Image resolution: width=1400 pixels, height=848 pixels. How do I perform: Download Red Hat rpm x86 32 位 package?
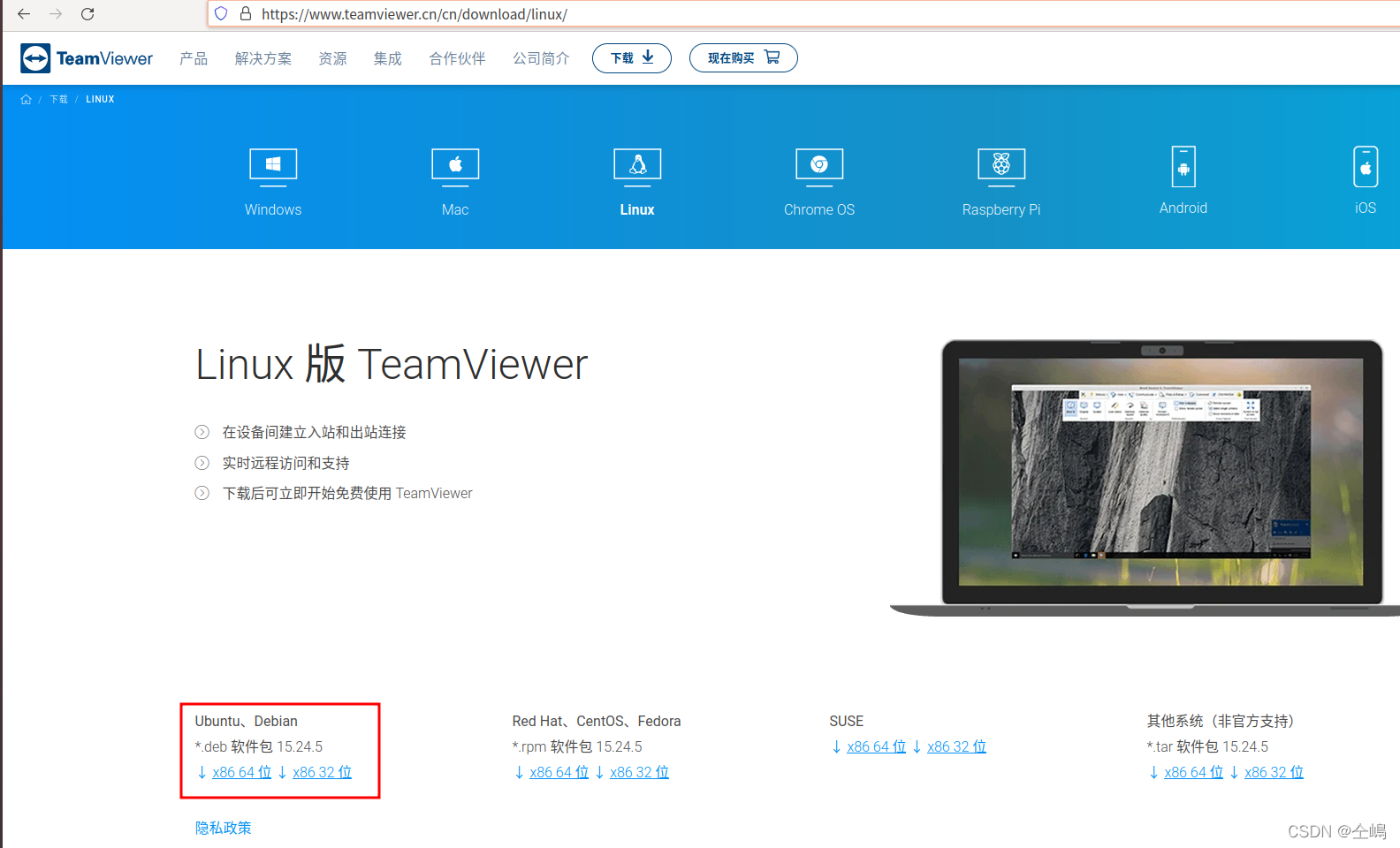(x=639, y=772)
